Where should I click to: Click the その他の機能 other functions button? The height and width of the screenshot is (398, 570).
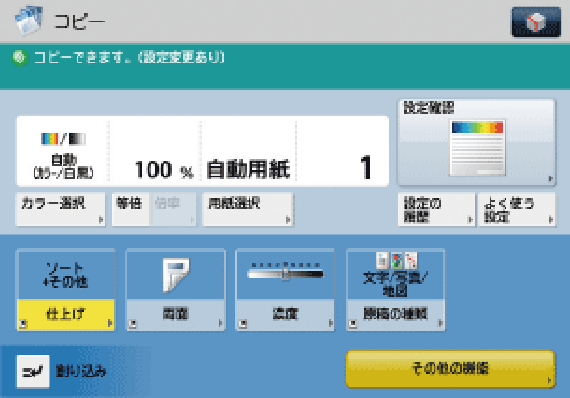(450, 369)
